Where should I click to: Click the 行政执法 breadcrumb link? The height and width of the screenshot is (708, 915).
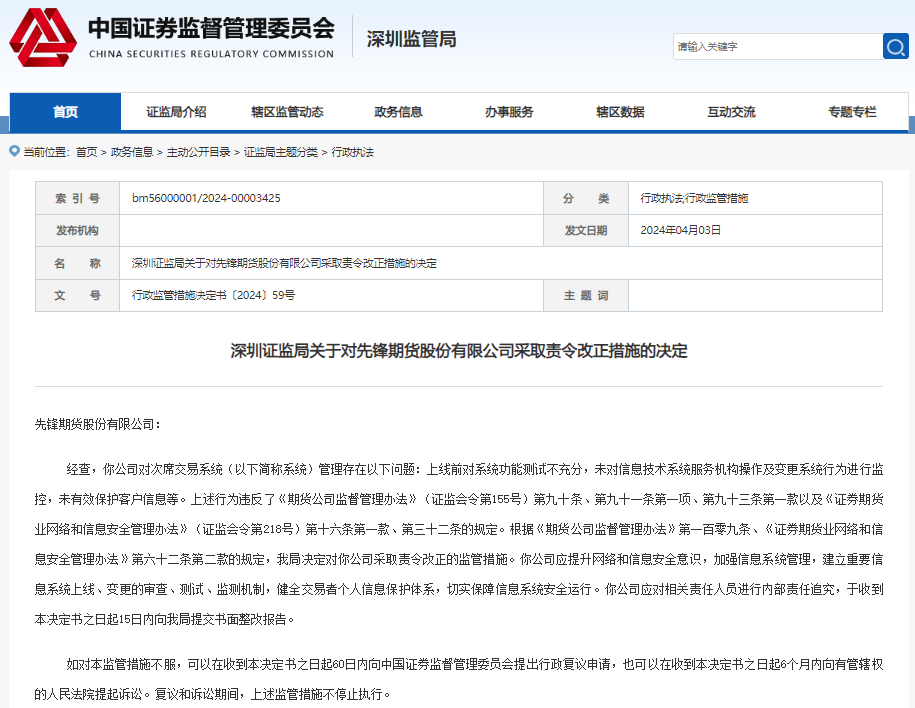pyautogui.click(x=352, y=152)
